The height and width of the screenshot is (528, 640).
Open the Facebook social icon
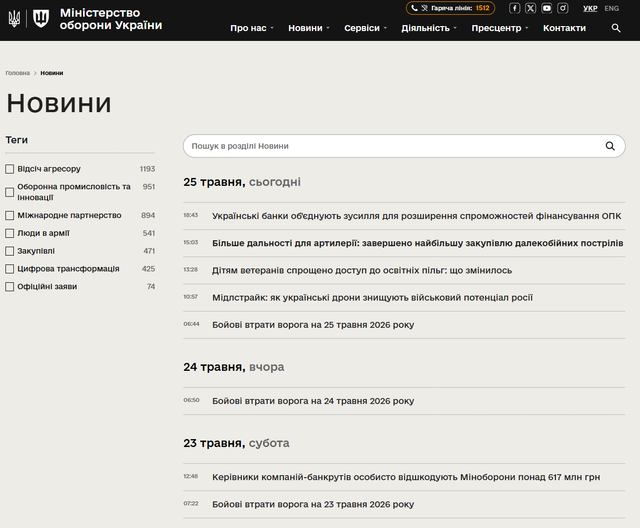pos(514,8)
